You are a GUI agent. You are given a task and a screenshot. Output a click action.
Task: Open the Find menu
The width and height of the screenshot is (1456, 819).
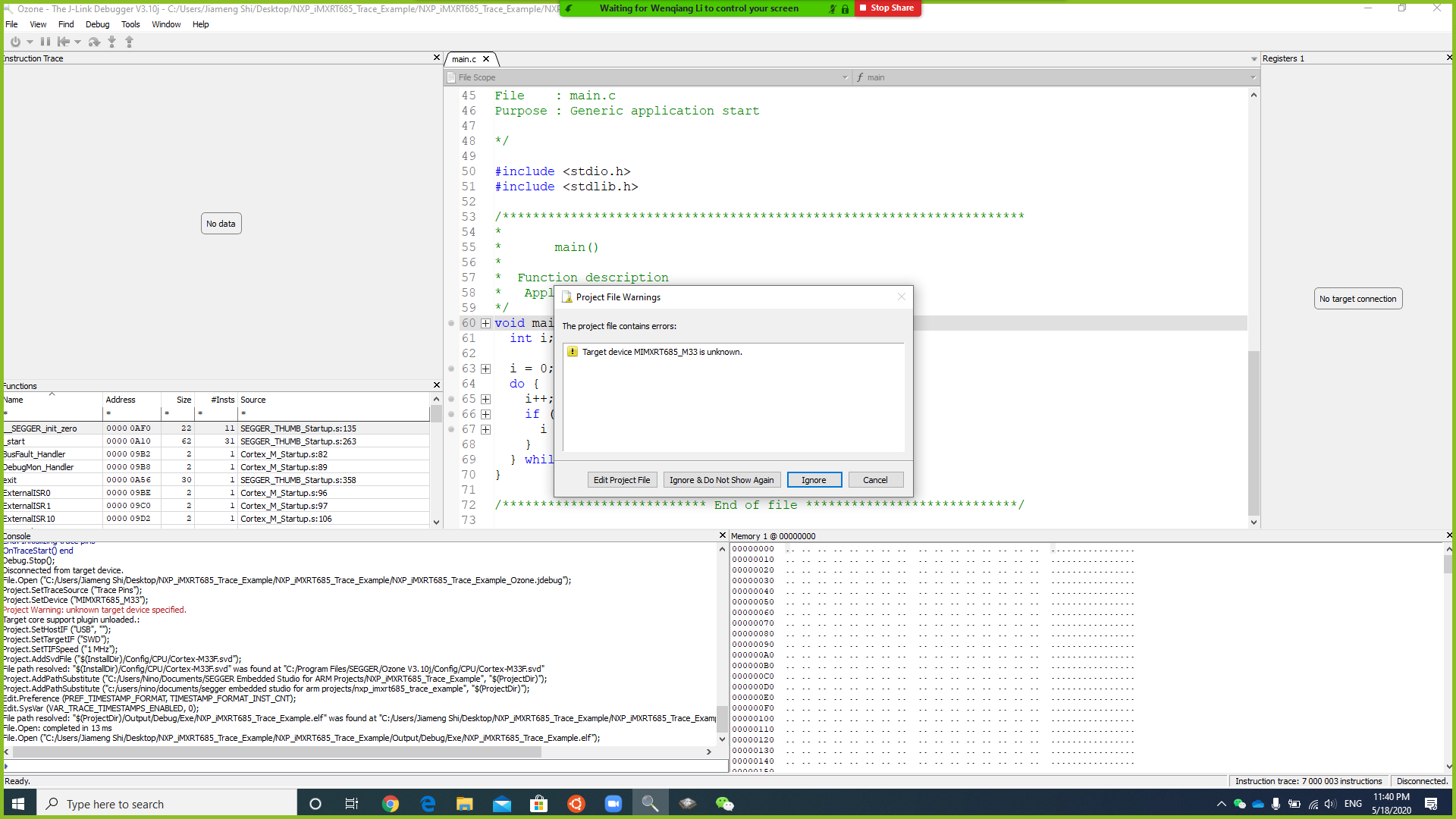(66, 24)
